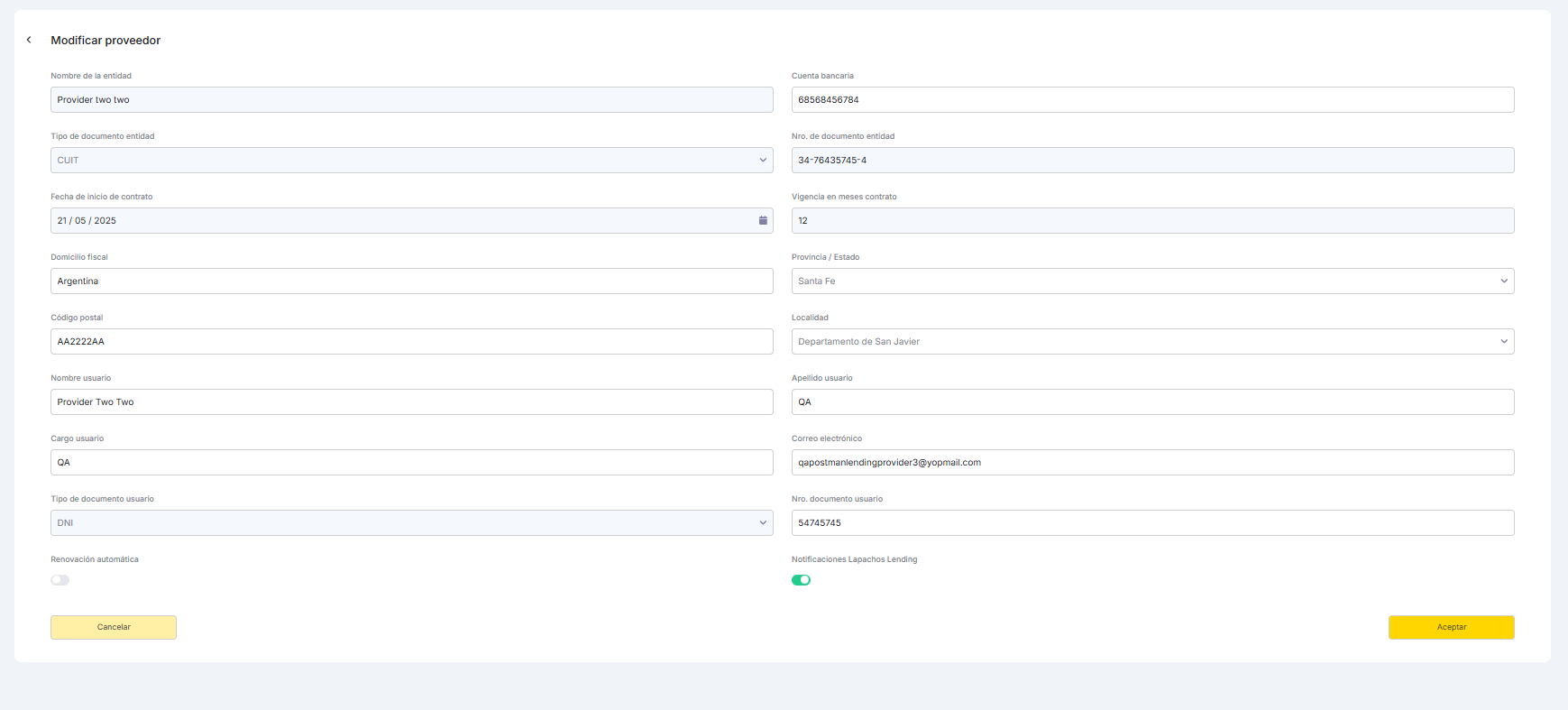Focus the Domicilio fiscal input

pyautogui.click(x=411, y=281)
